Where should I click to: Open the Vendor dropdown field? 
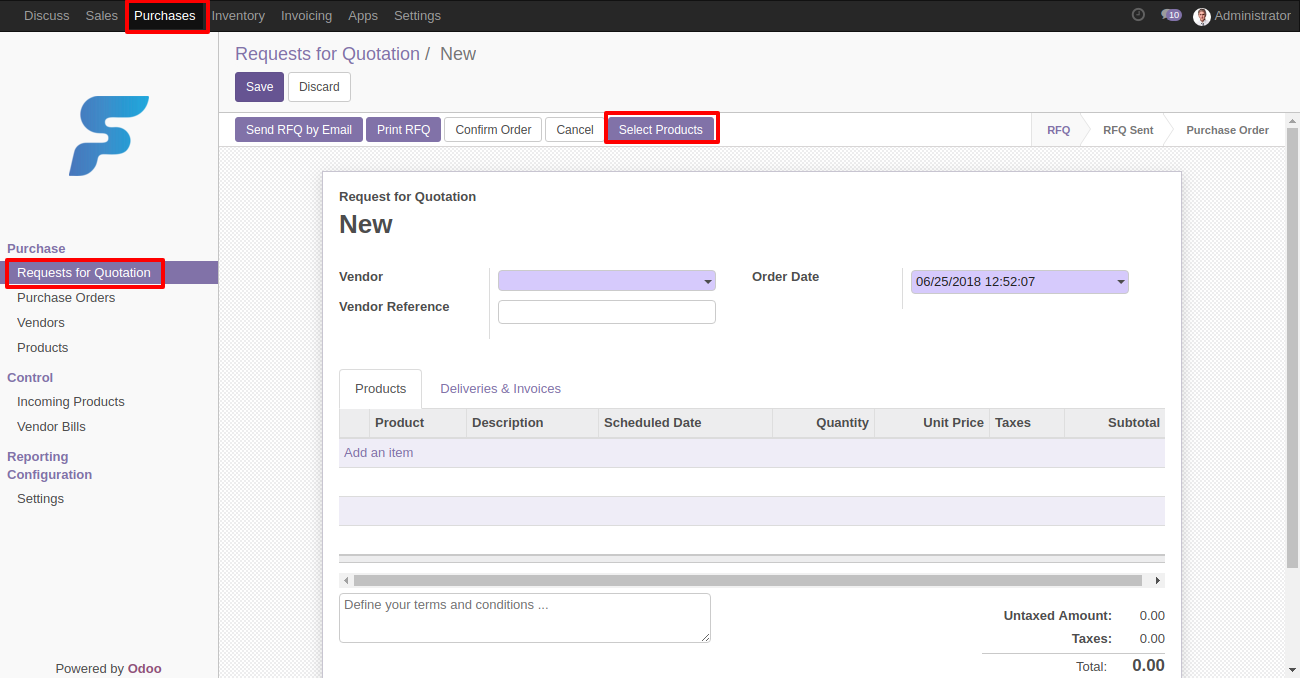coord(607,281)
